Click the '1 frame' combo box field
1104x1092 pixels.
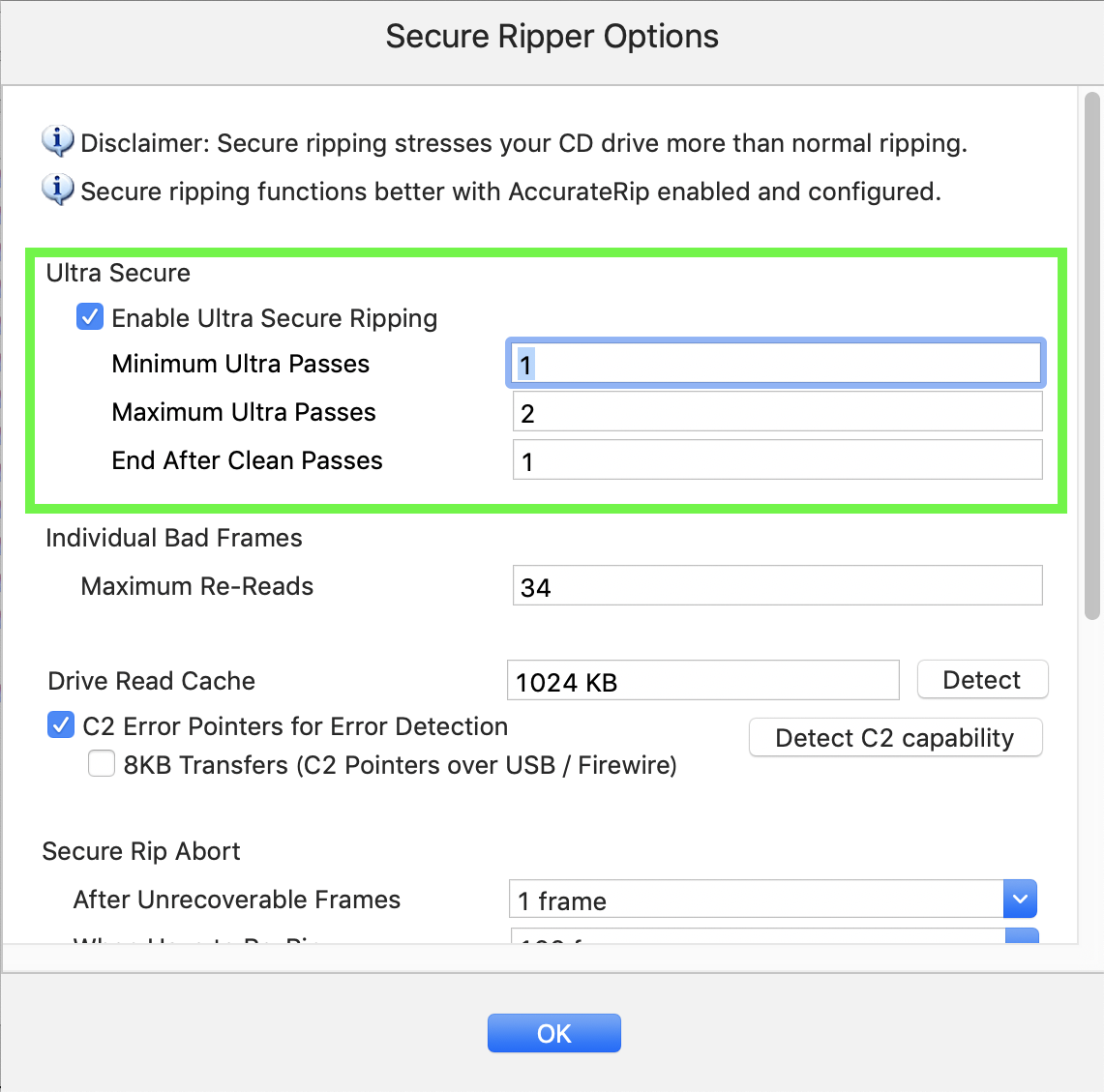click(757, 899)
